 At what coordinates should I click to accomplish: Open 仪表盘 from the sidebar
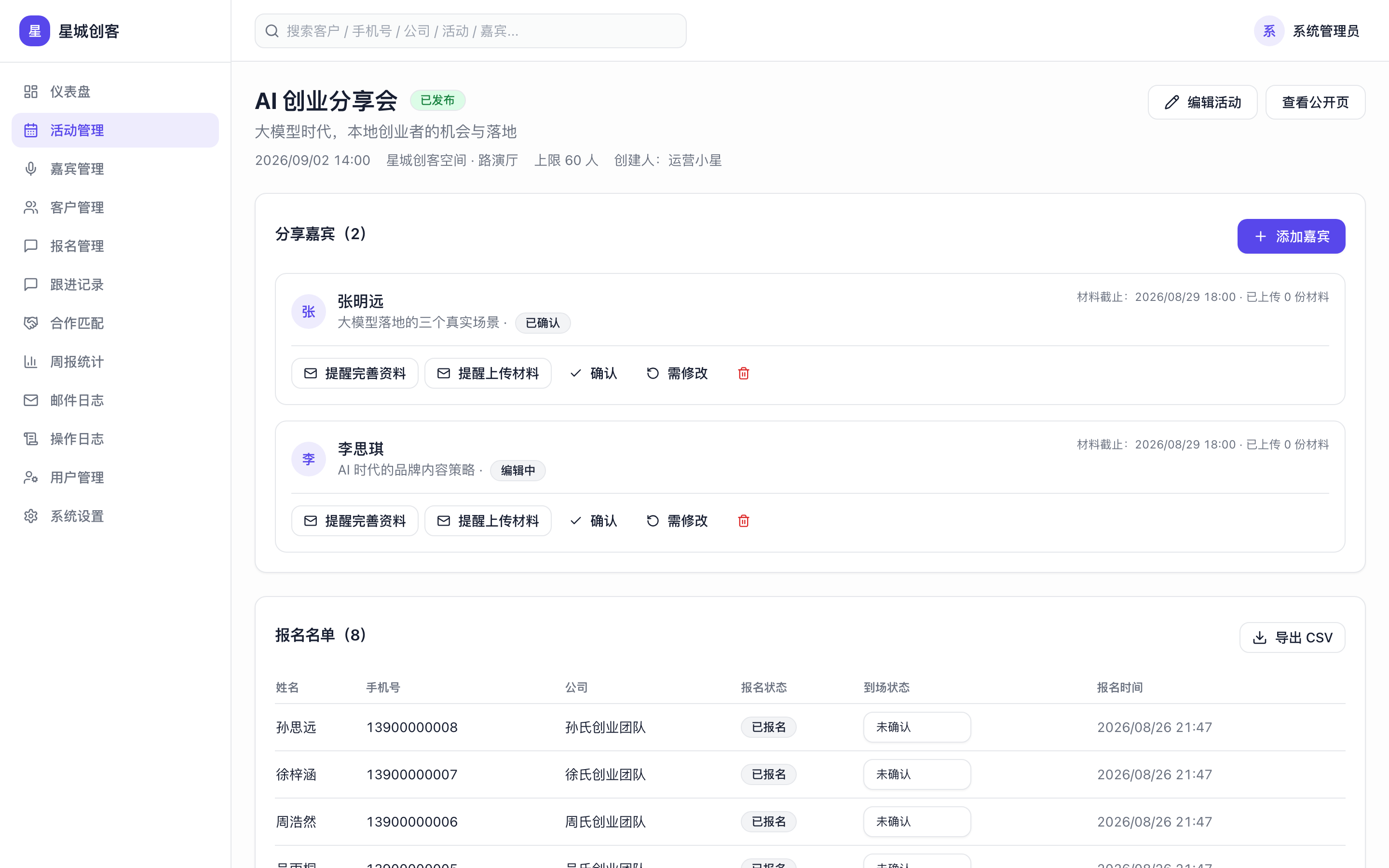pos(115,92)
